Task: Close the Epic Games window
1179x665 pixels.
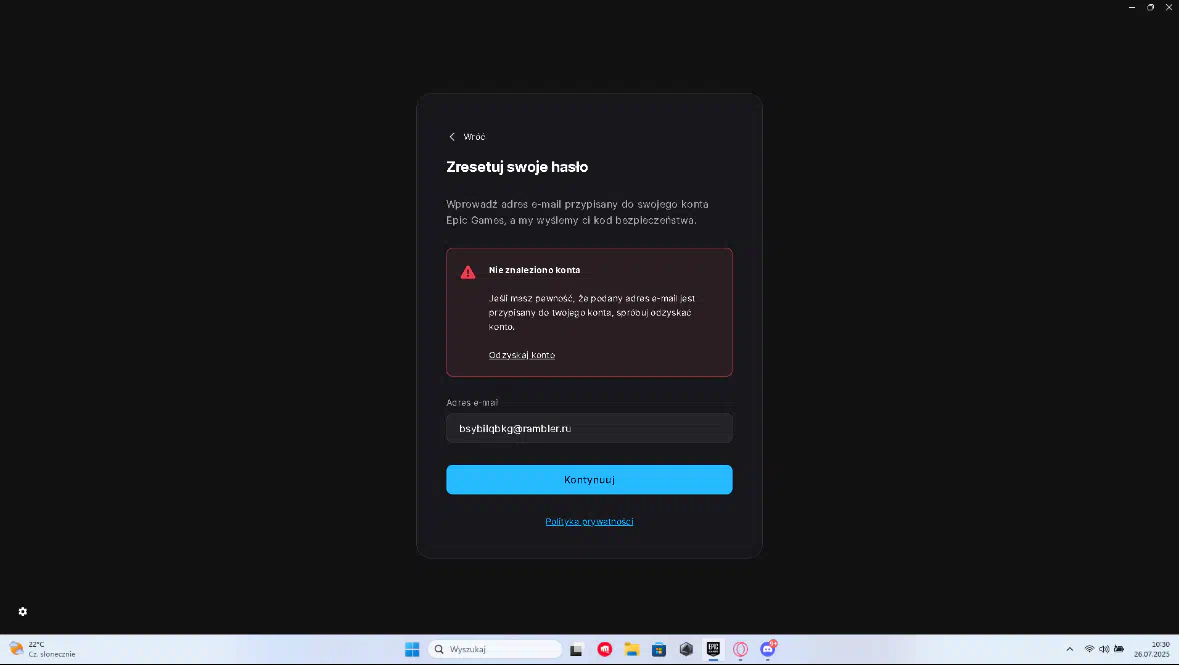Action: pos(1169,7)
